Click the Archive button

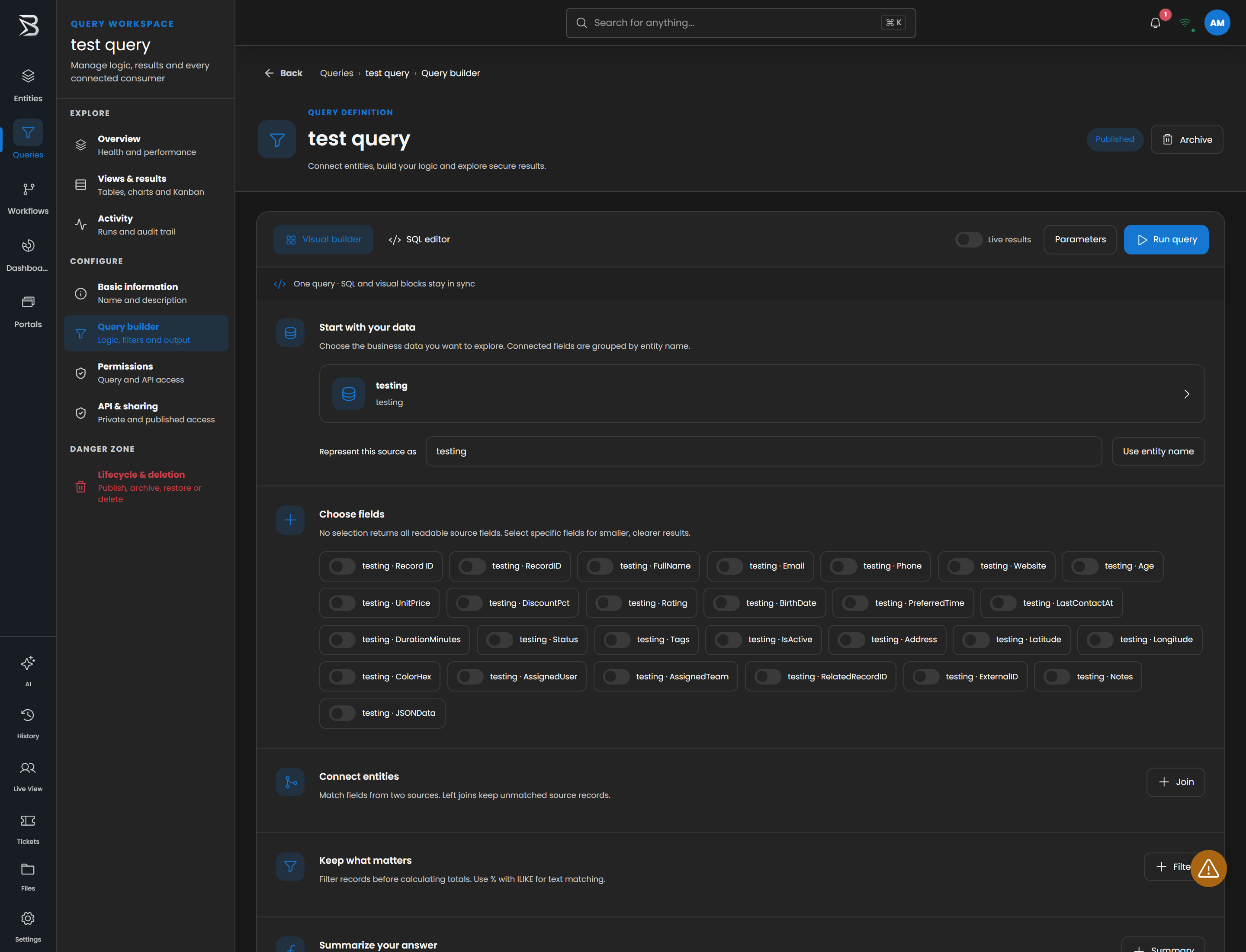tap(1186, 139)
